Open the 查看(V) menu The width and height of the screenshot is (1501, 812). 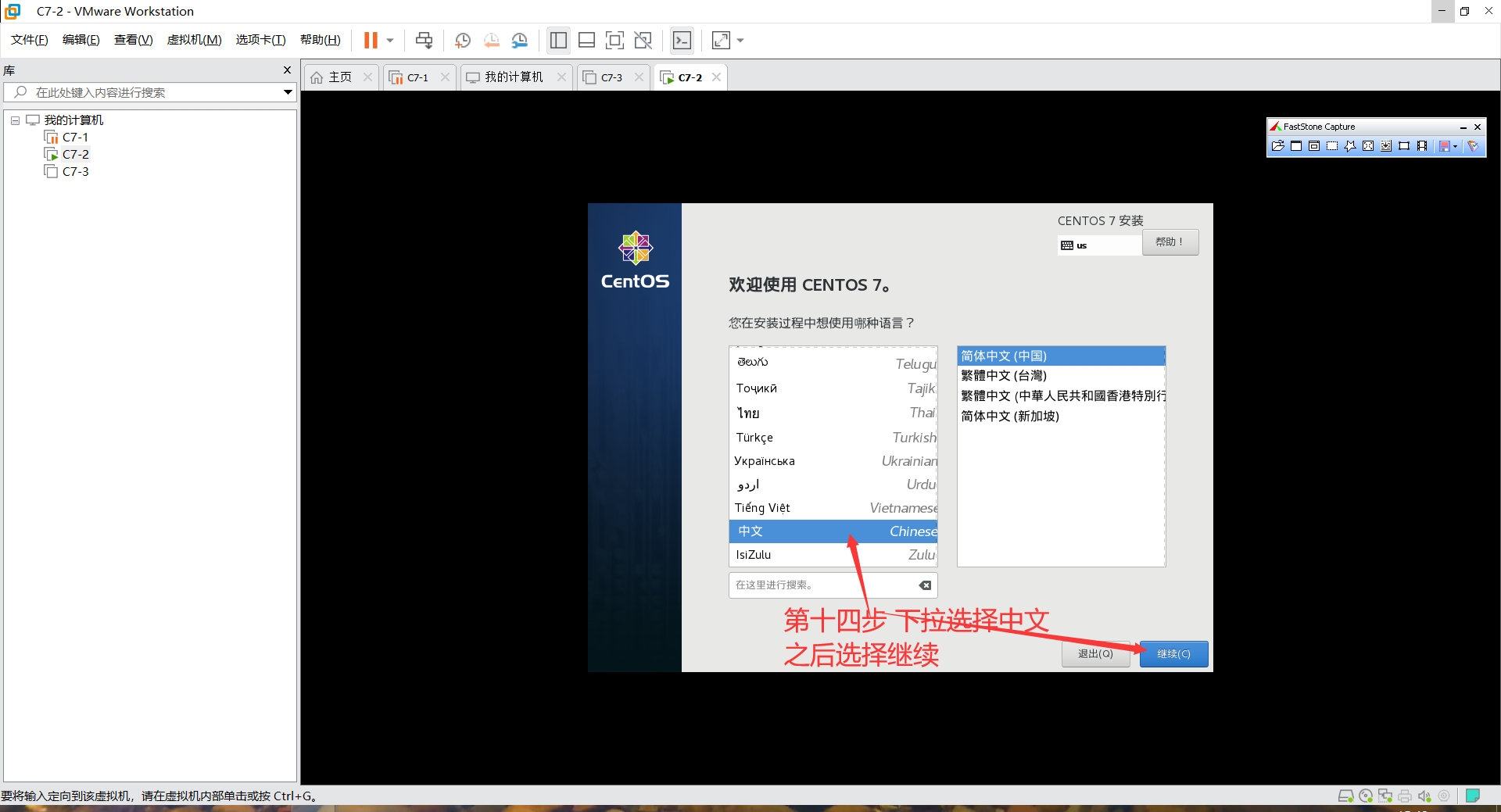point(134,40)
